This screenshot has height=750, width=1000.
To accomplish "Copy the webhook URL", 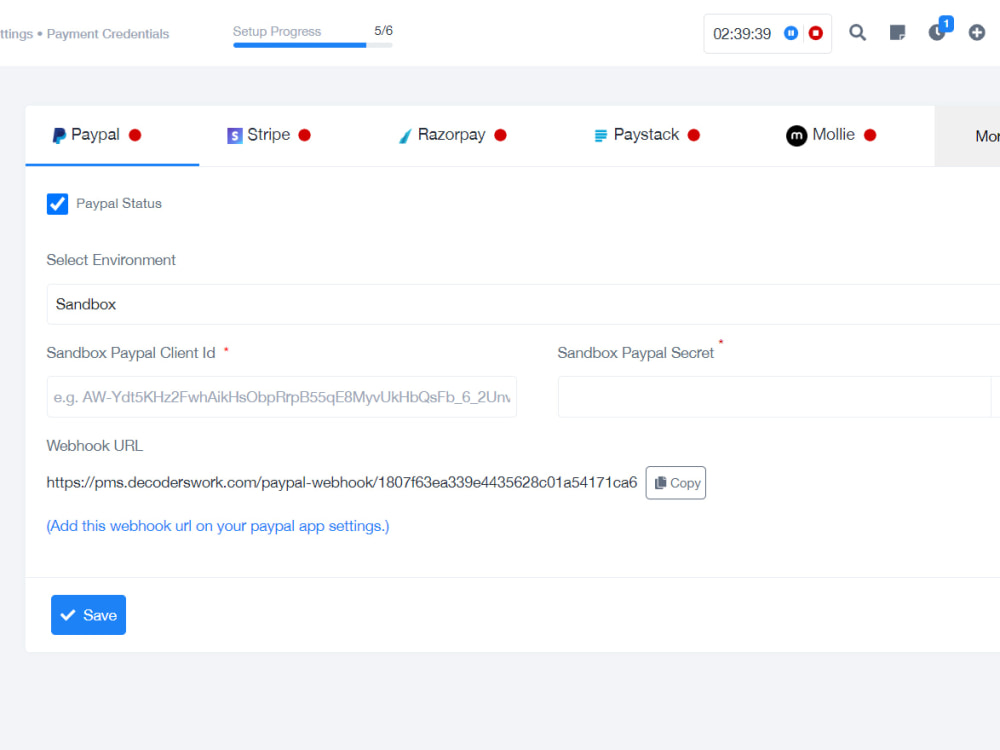I will pyautogui.click(x=676, y=483).
